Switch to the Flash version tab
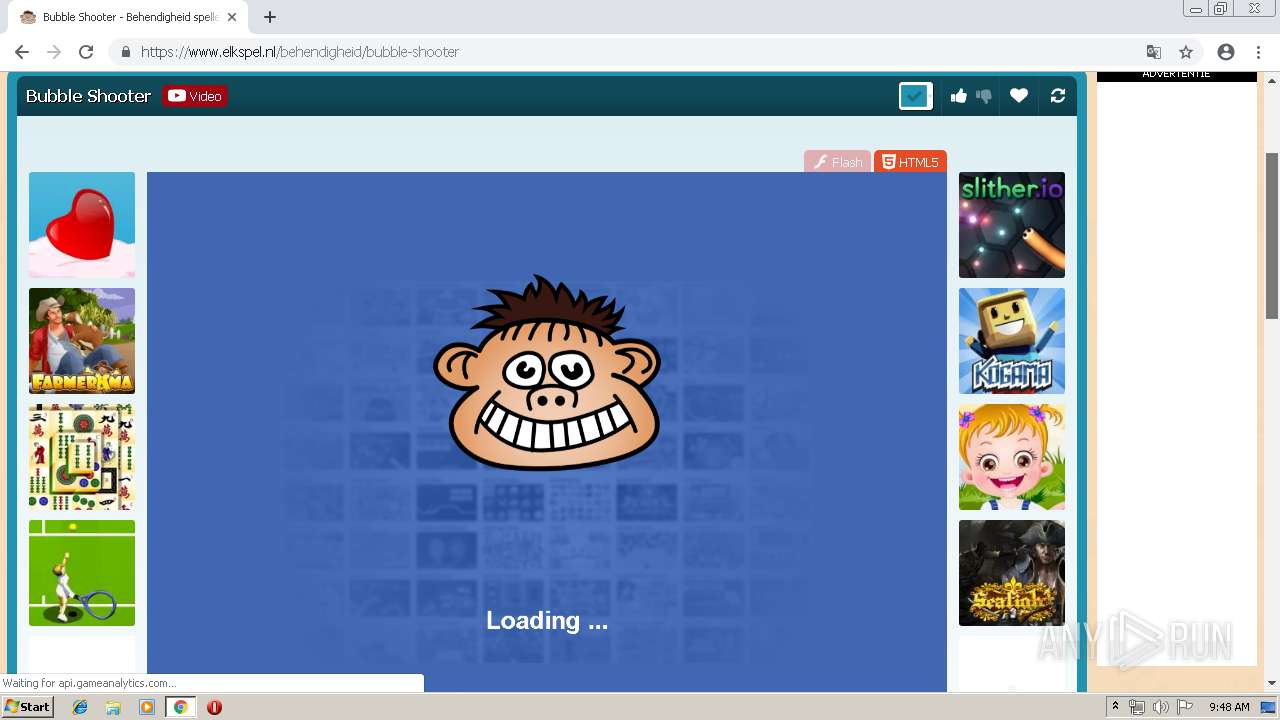The height and width of the screenshot is (720, 1280). (837, 162)
